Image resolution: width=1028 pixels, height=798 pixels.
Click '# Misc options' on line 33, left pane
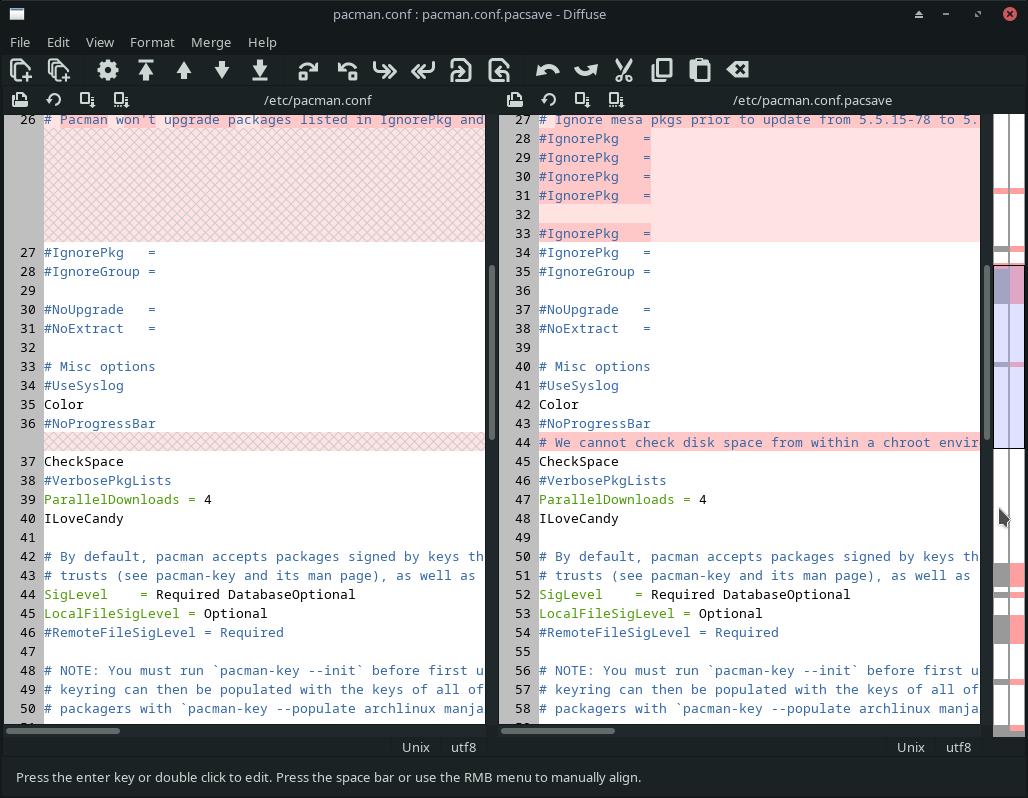100,367
